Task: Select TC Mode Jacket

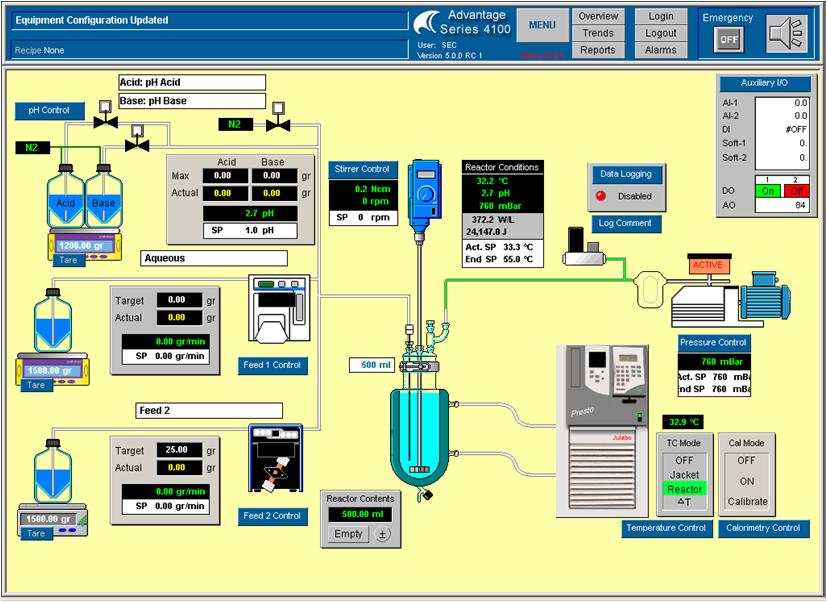Action: [685, 475]
